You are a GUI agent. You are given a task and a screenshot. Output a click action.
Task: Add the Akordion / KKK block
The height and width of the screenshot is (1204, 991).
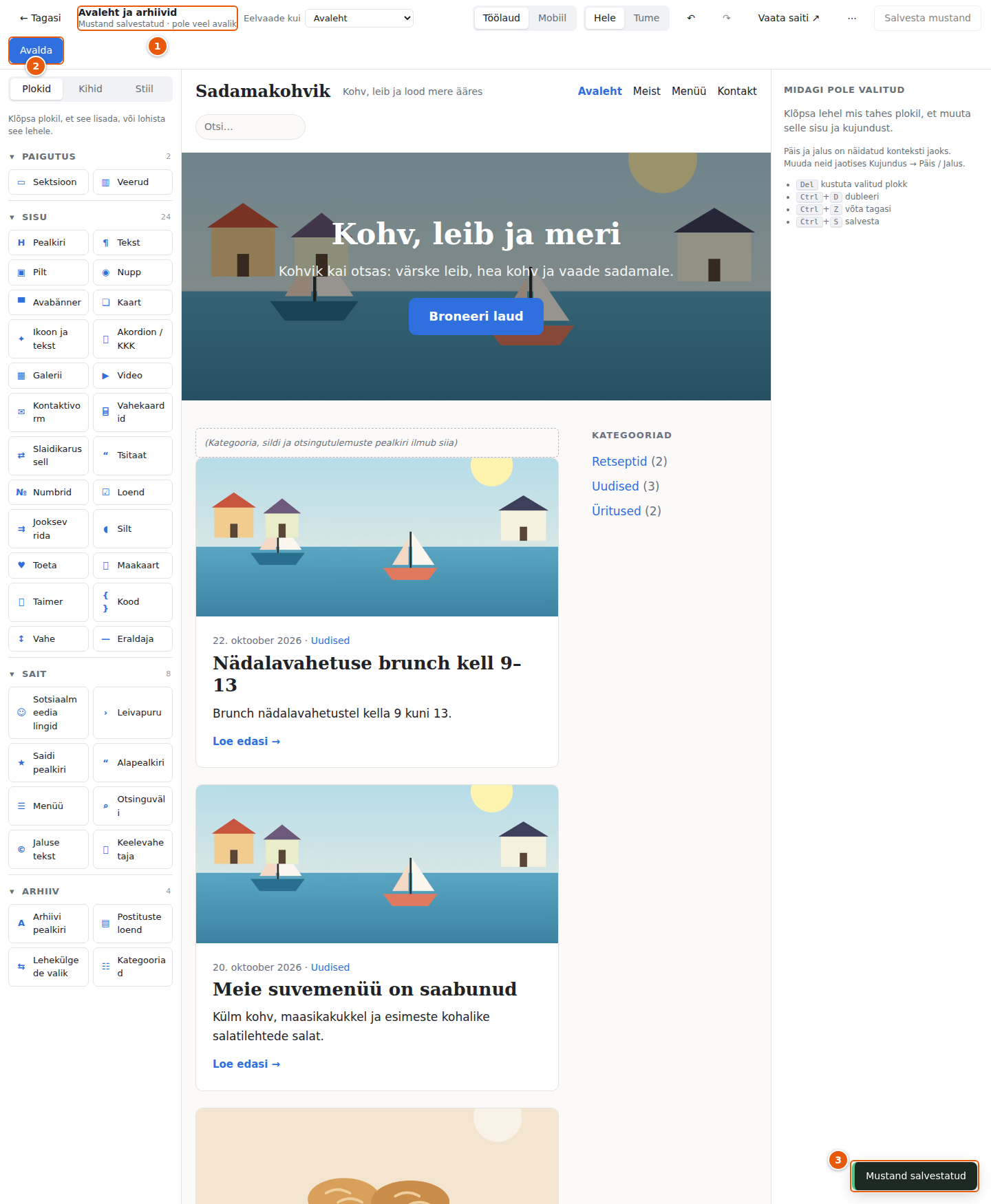pos(133,339)
